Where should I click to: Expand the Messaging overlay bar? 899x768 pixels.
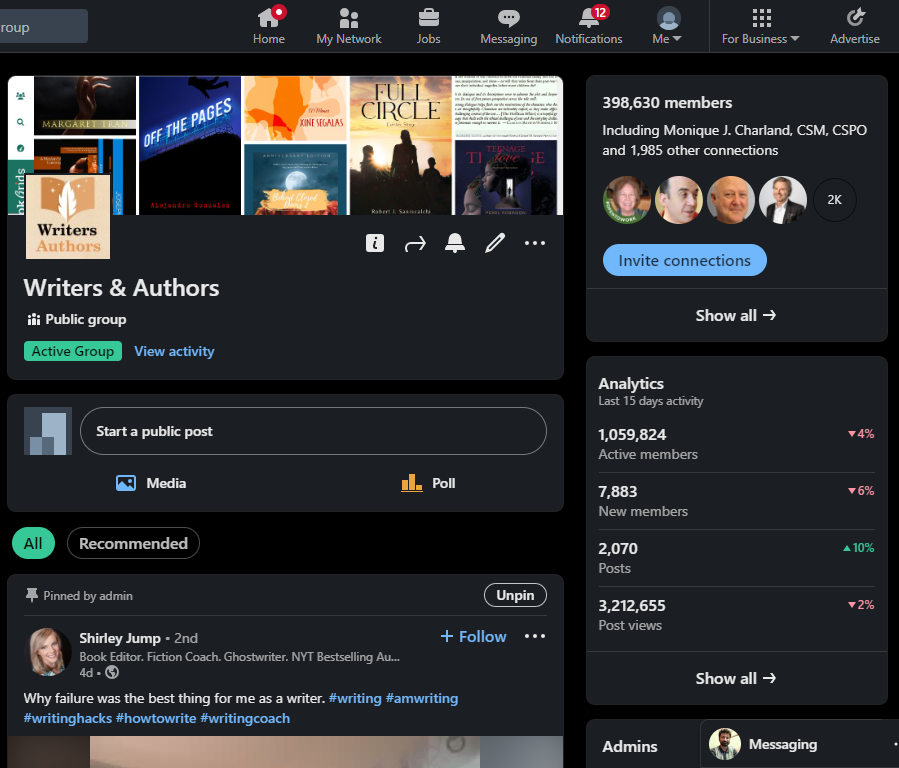799,744
